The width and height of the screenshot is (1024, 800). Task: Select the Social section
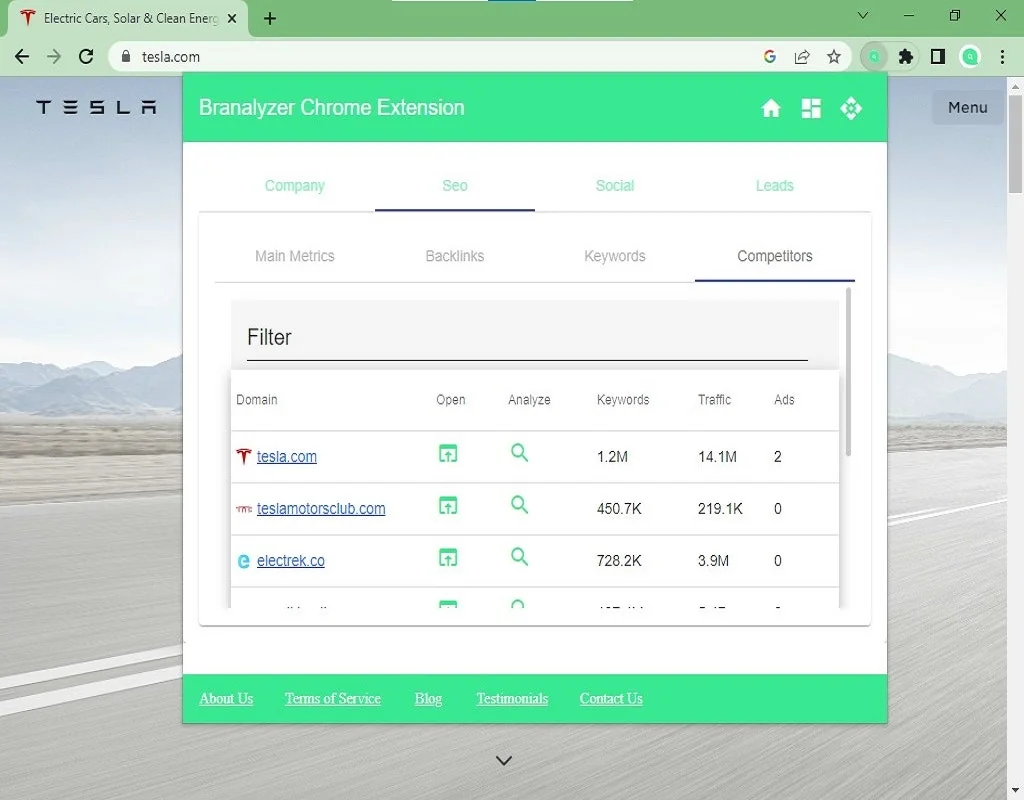(x=614, y=186)
